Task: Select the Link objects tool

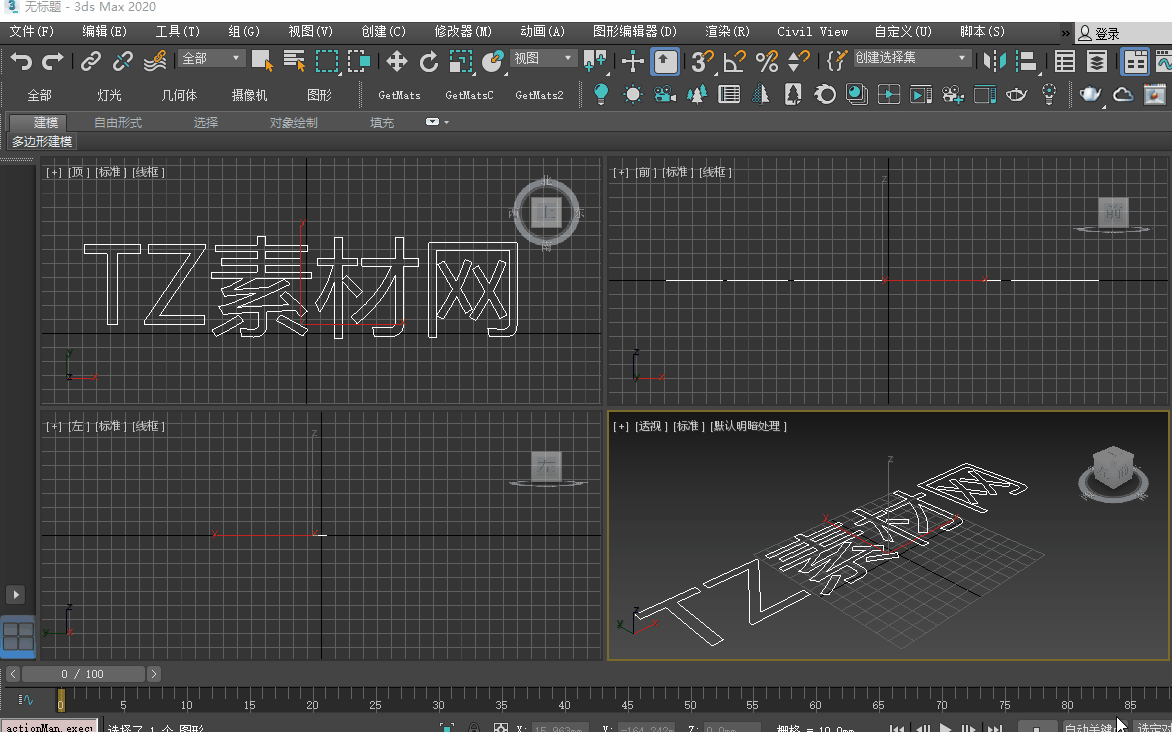Action: (90, 61)
